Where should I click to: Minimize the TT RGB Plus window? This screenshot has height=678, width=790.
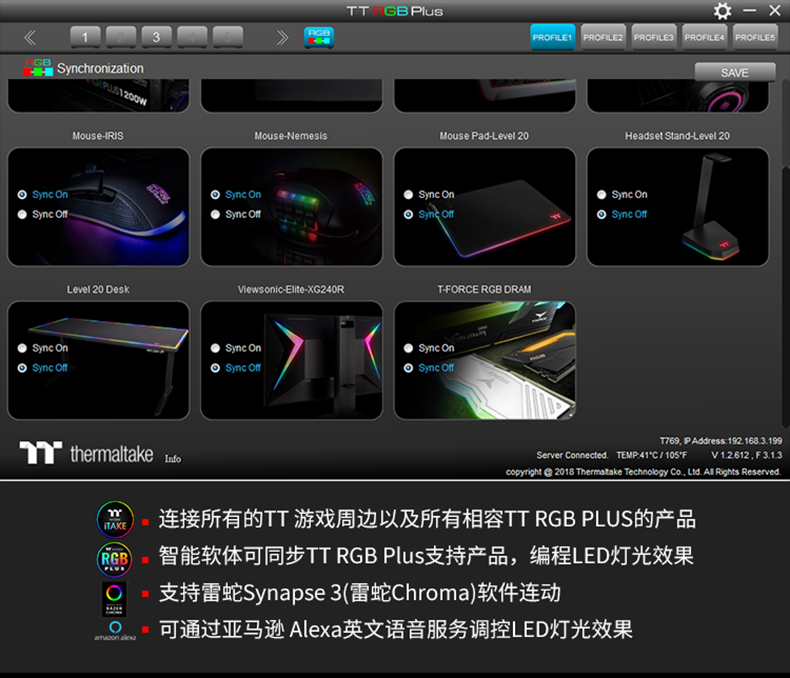(x=750, y=11)
